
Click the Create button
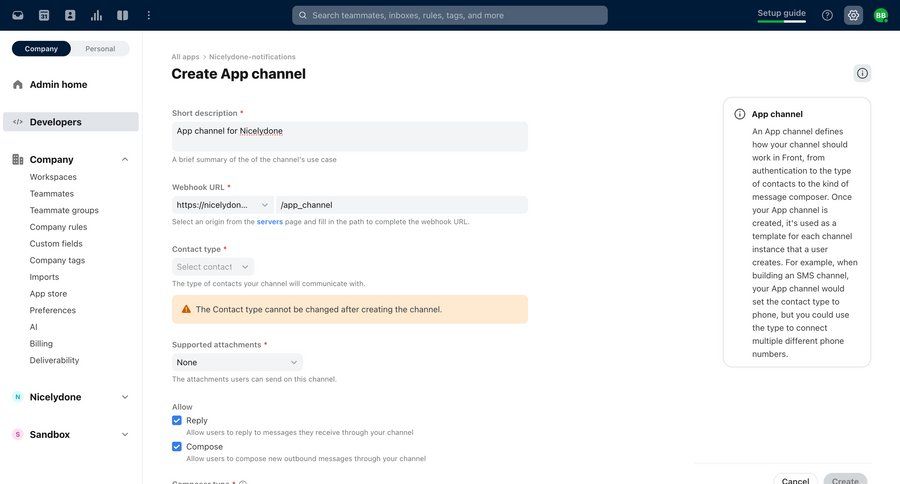(x=845, y=479)
